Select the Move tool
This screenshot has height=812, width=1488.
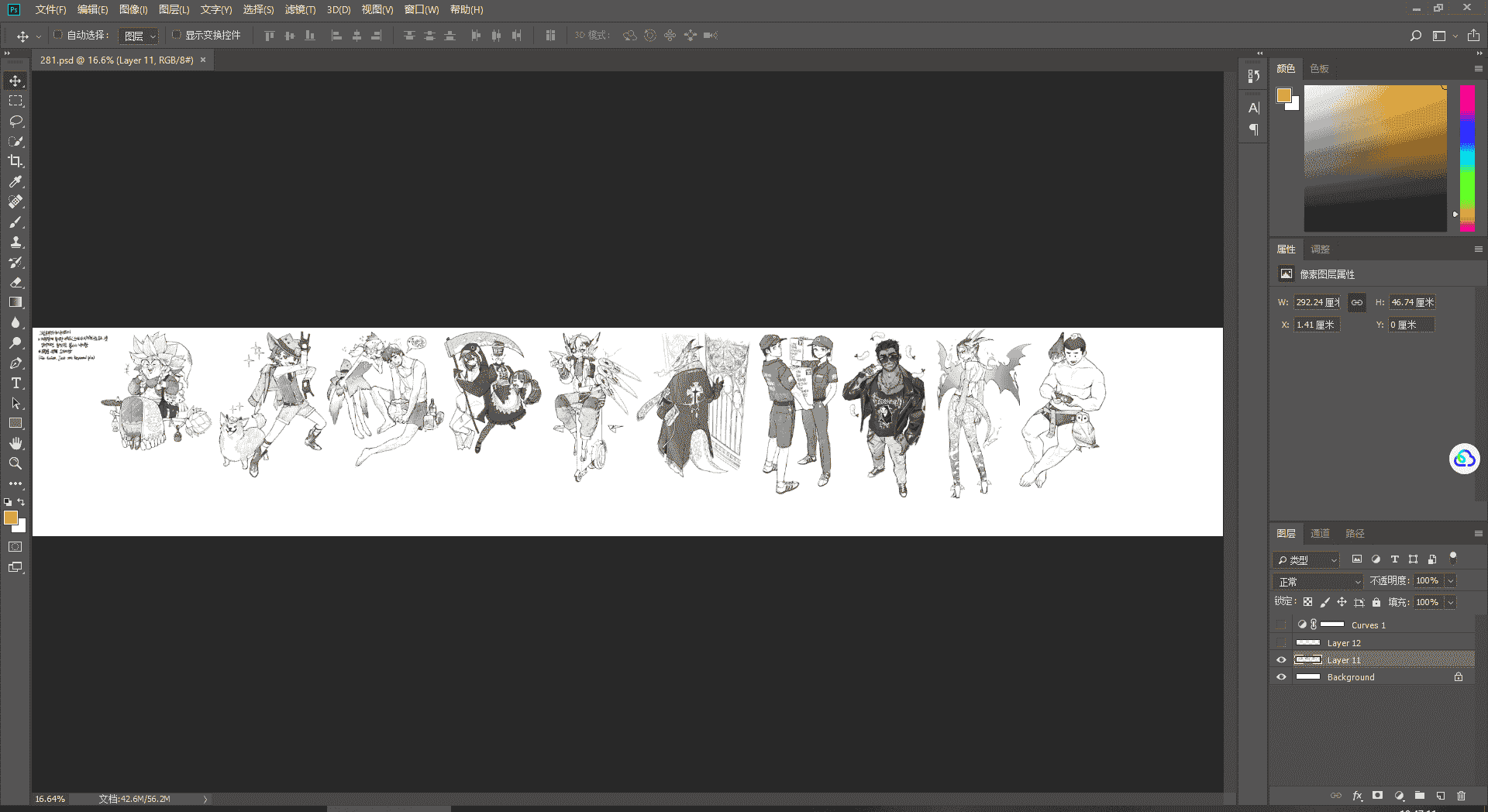click(15, 81)
